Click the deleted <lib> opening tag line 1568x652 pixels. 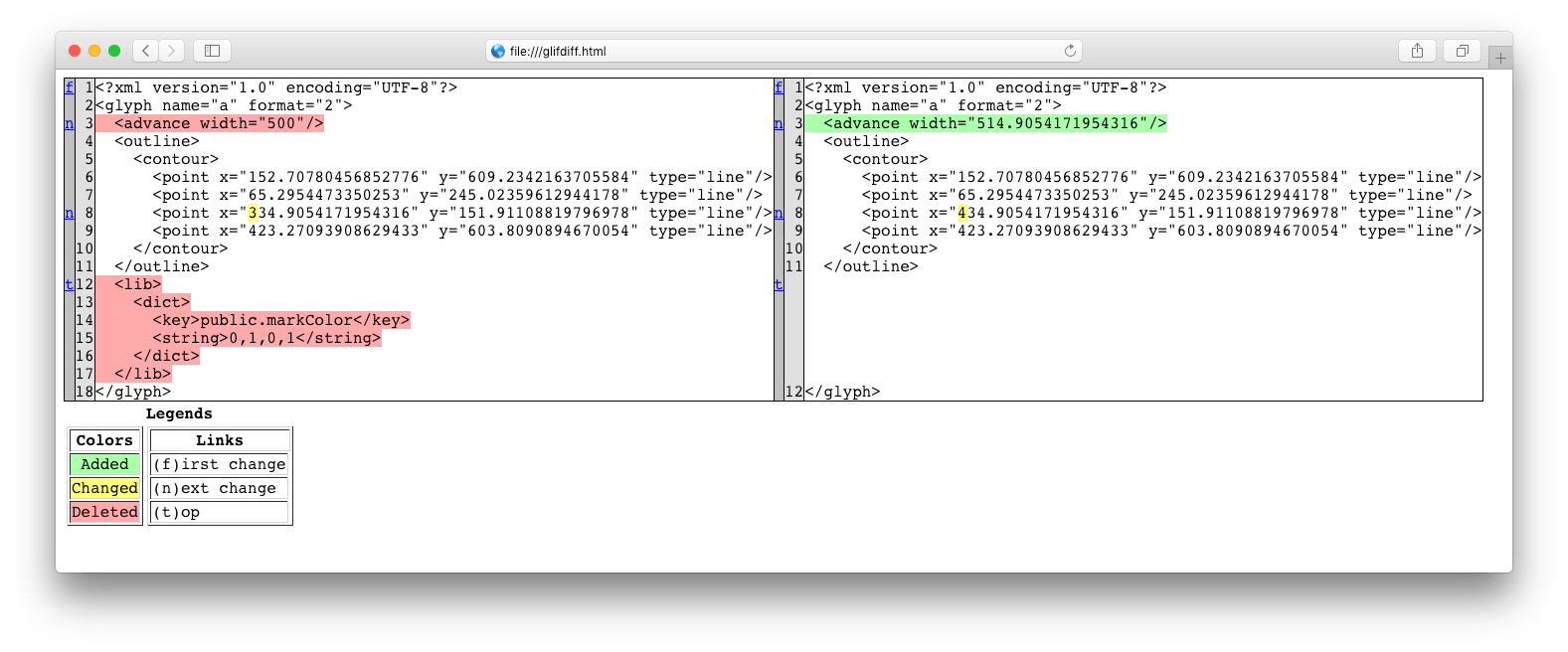128,284
